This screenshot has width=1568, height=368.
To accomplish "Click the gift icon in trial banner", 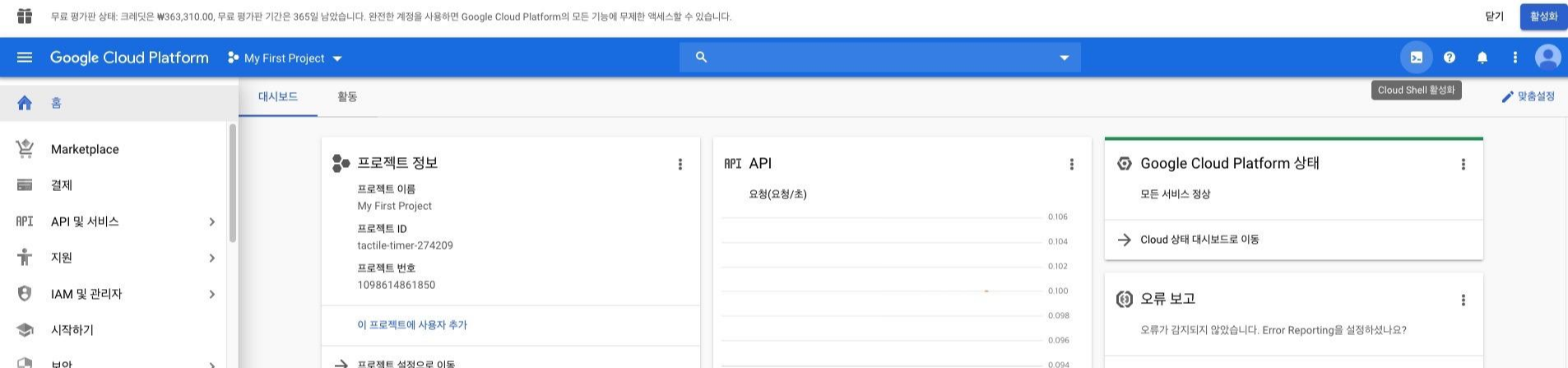I will pos(25,16).
